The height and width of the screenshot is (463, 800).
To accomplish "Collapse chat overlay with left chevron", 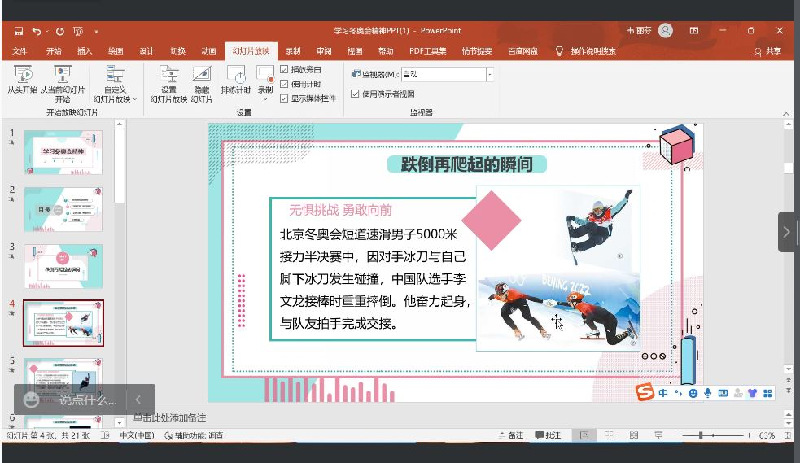I will [138, 400].
